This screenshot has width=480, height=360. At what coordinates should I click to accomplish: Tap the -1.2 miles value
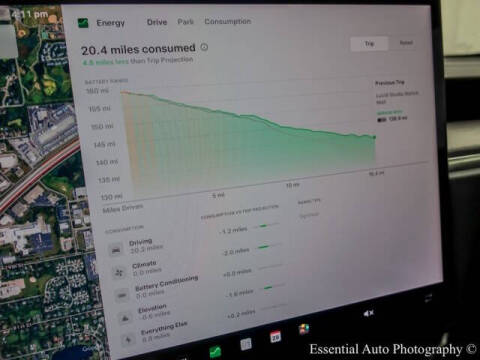[x=233, y=230]
